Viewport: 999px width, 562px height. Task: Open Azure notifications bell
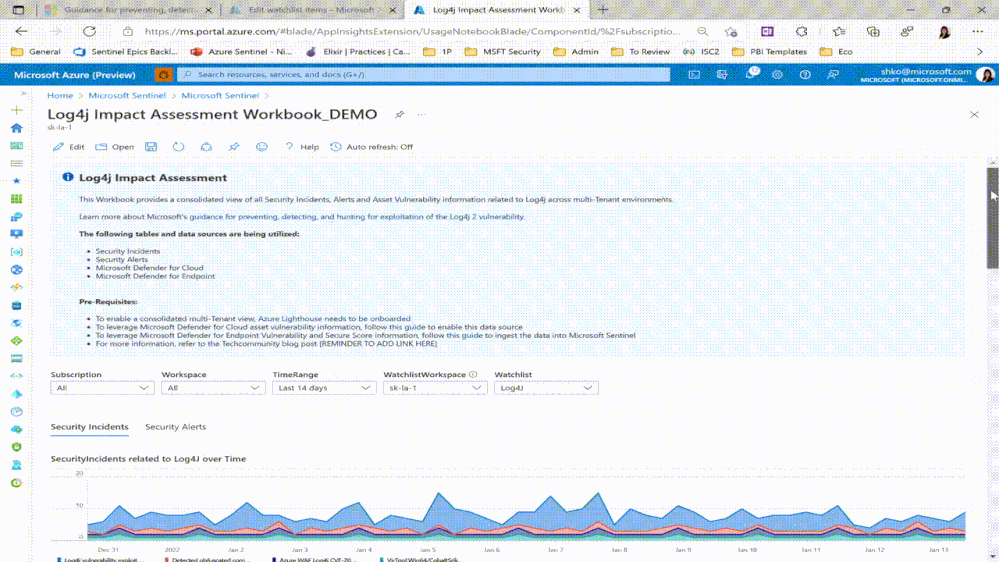coord(750,75)
